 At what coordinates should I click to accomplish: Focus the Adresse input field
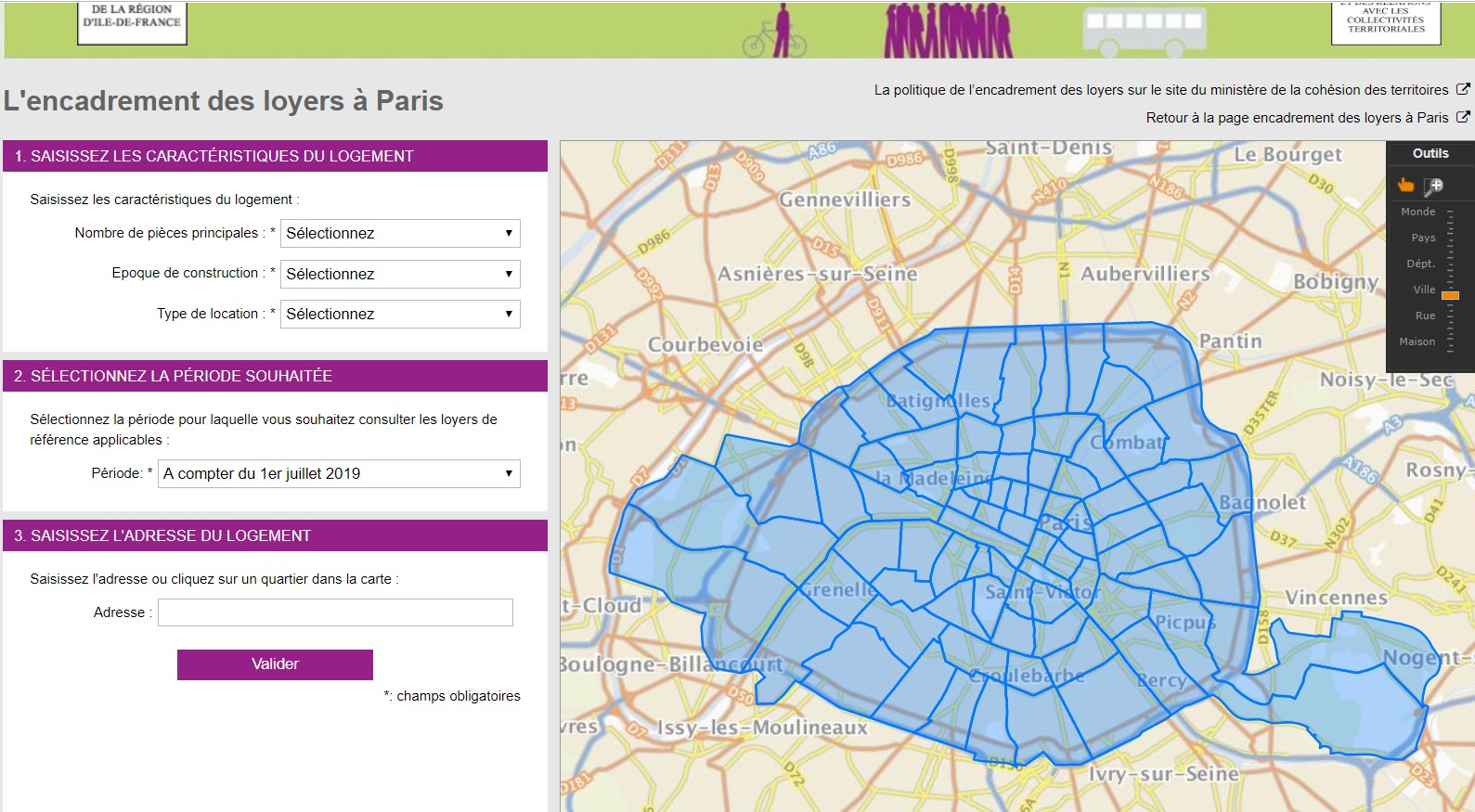(335, 612)
